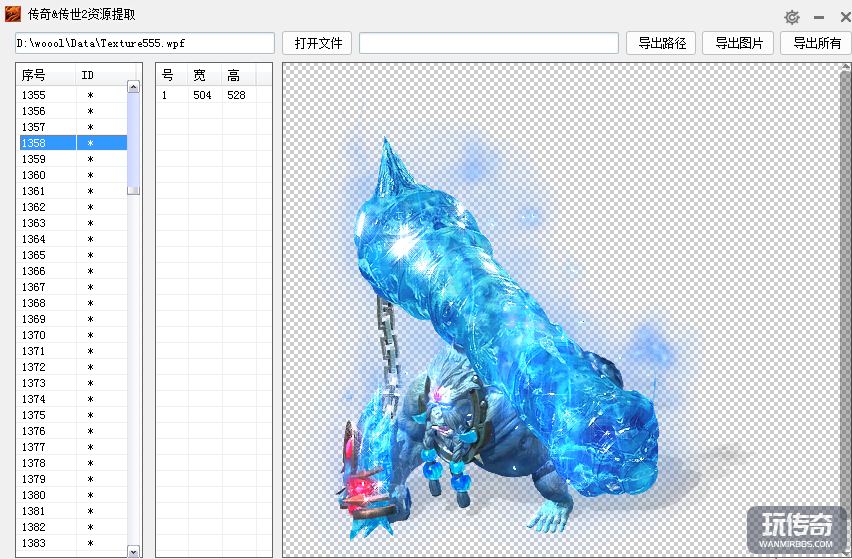Click the height cell 528
The width and height of the screenshot is (852, 559).
click(236, 95)
